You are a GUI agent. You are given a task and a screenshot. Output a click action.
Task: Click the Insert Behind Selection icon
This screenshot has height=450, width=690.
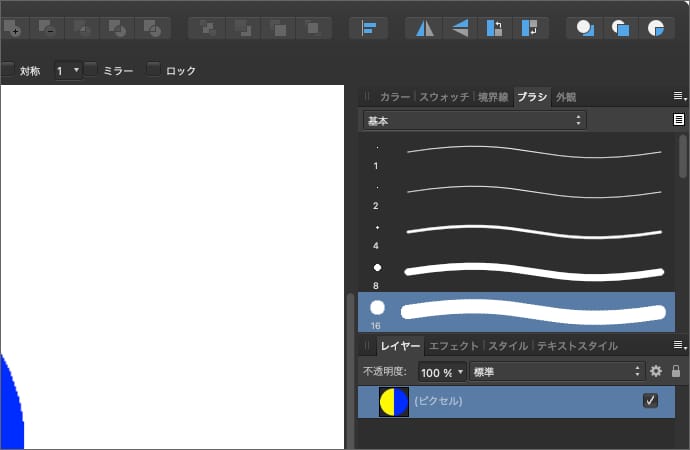pos(585,28)
